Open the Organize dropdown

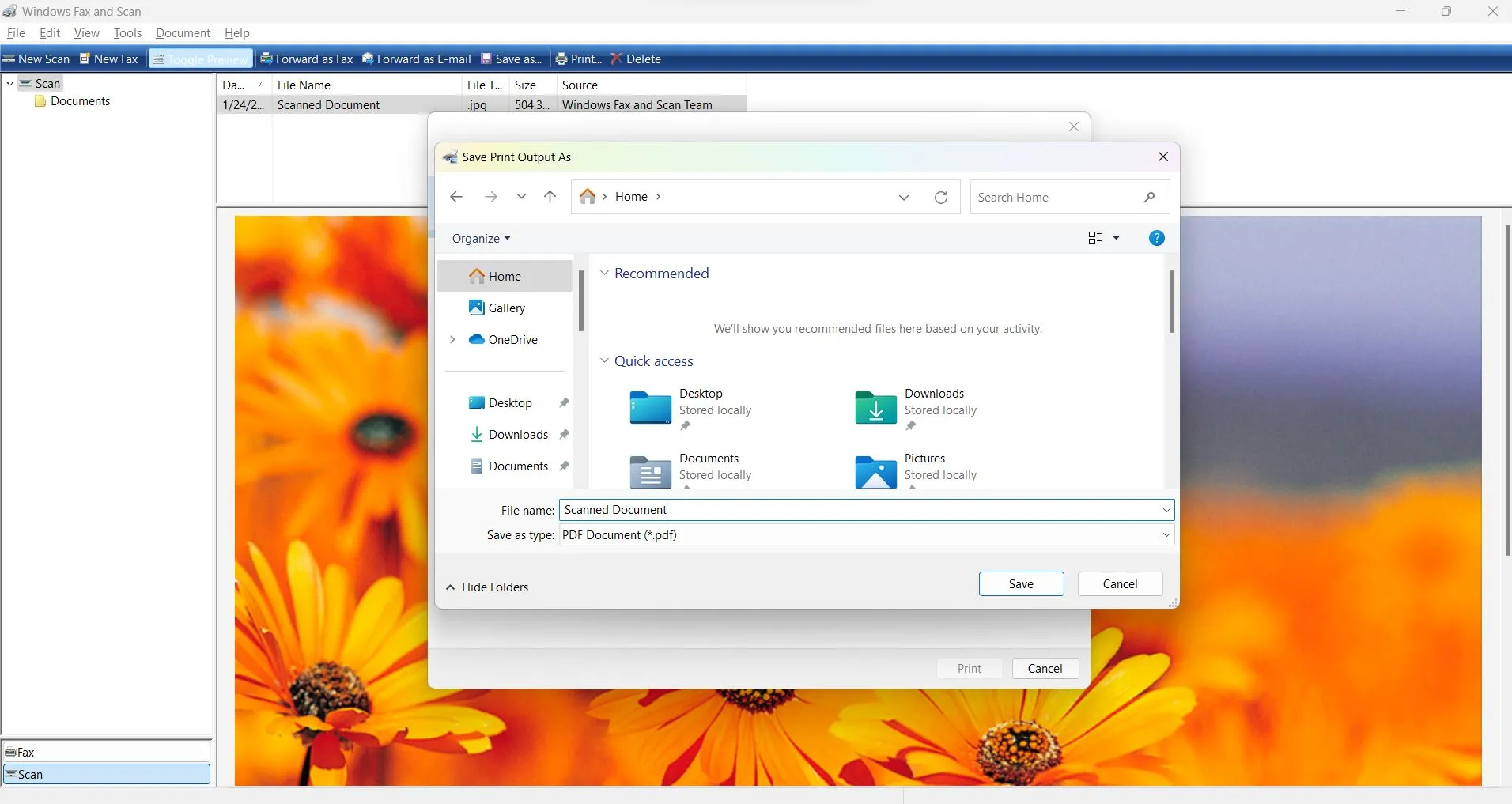pos(480,238)
